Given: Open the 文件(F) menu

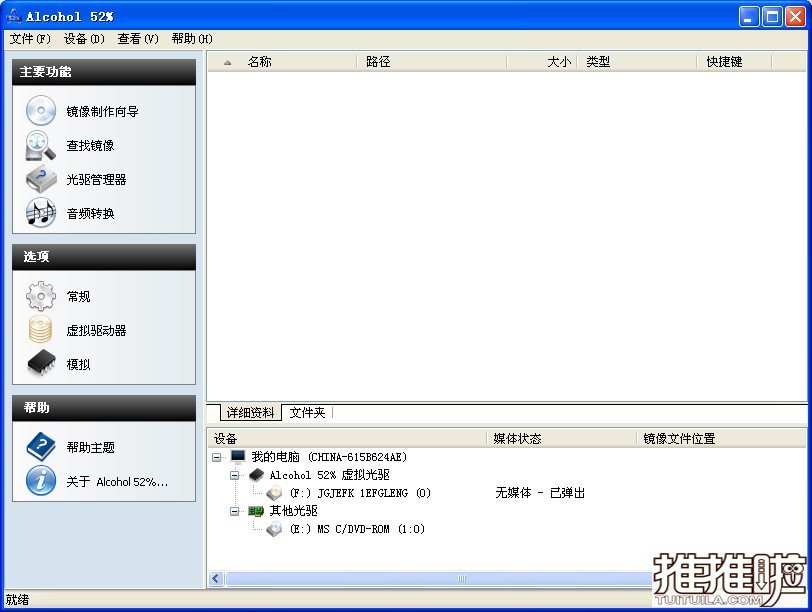Looking at the screenshot, I should (29, 39).
